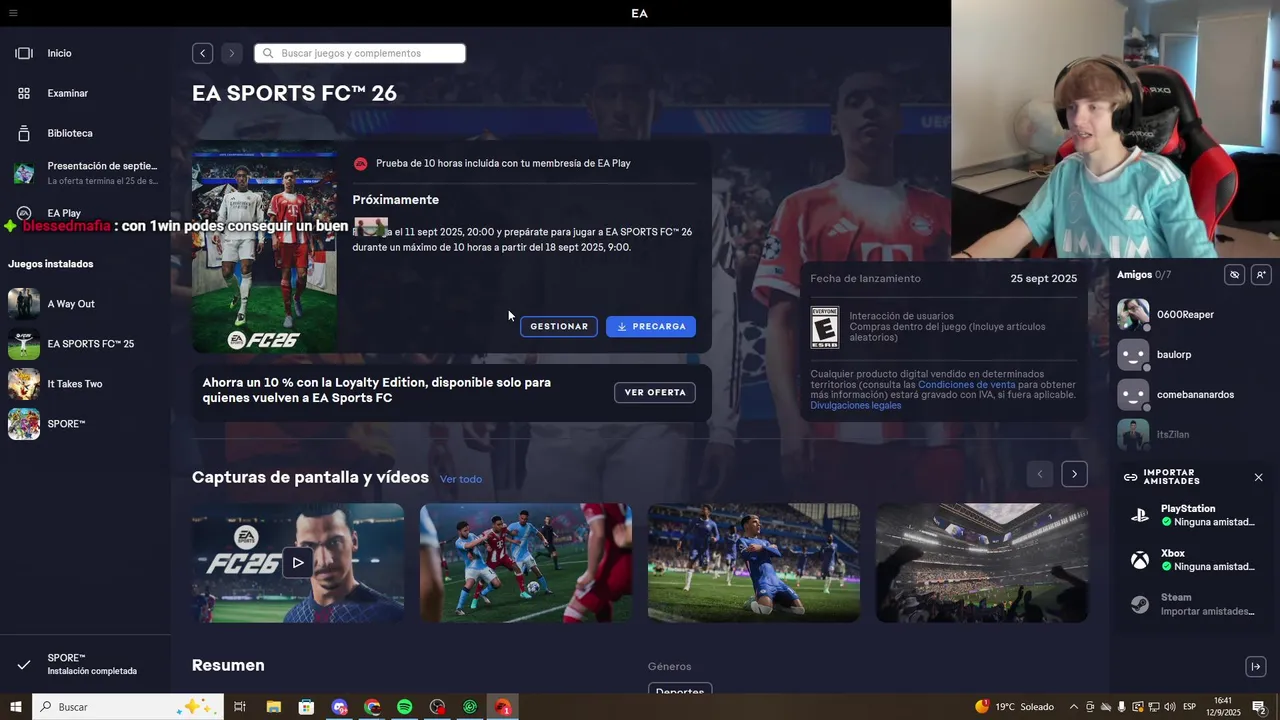This screenshot has width=1280, height=720.
Task: Expand hidden system tray icons
Action: pyautogui.click(x=1074, y=707)
